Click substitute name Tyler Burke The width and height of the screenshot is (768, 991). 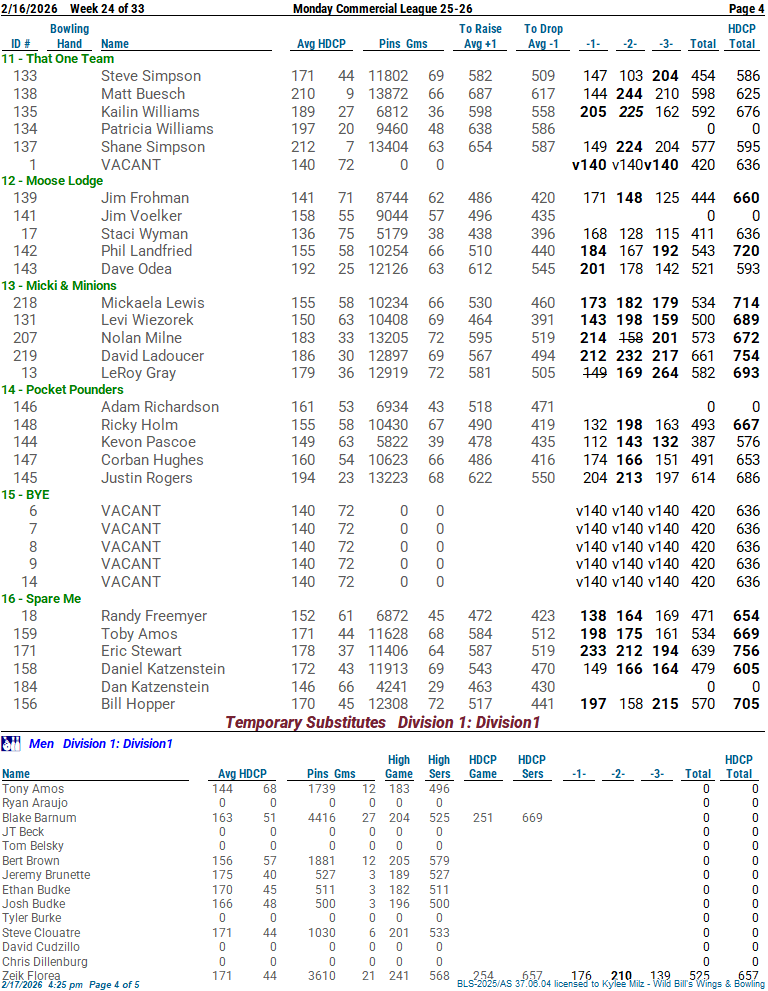coord(32,918)
